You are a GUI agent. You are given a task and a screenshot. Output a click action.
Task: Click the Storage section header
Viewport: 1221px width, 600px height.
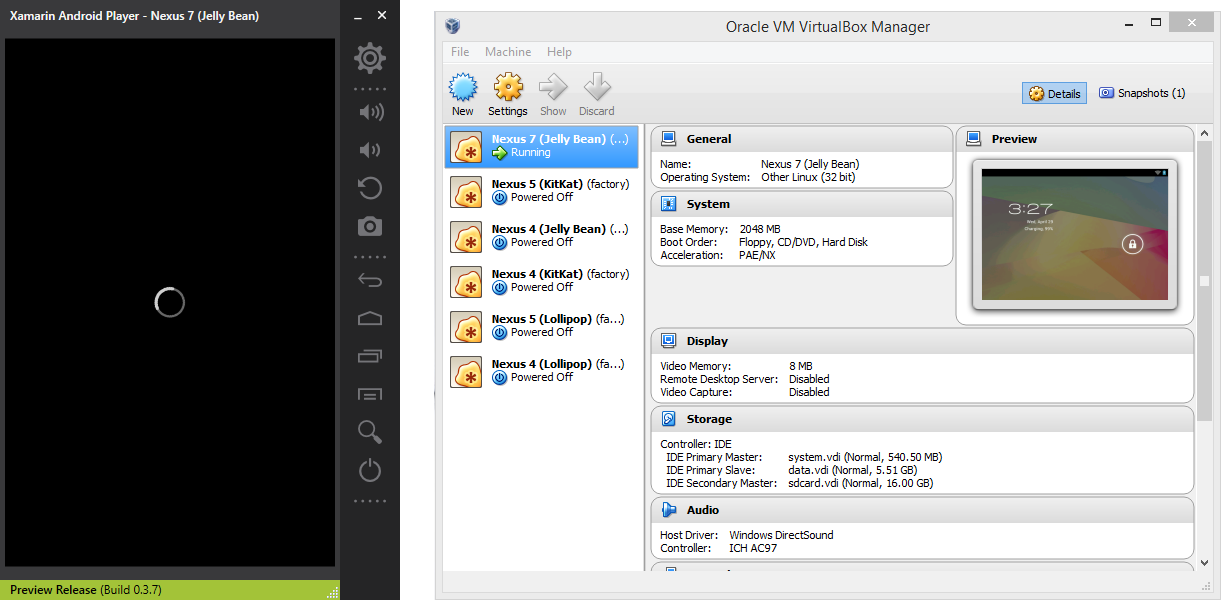(x=923, y=419)
